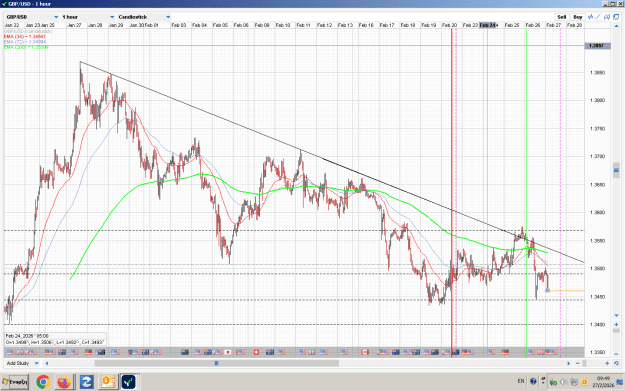The width and height of the screenshot is (625, 391).
Task: Click the horizontal time scrollbar thumb
Action: click(216, 363)
